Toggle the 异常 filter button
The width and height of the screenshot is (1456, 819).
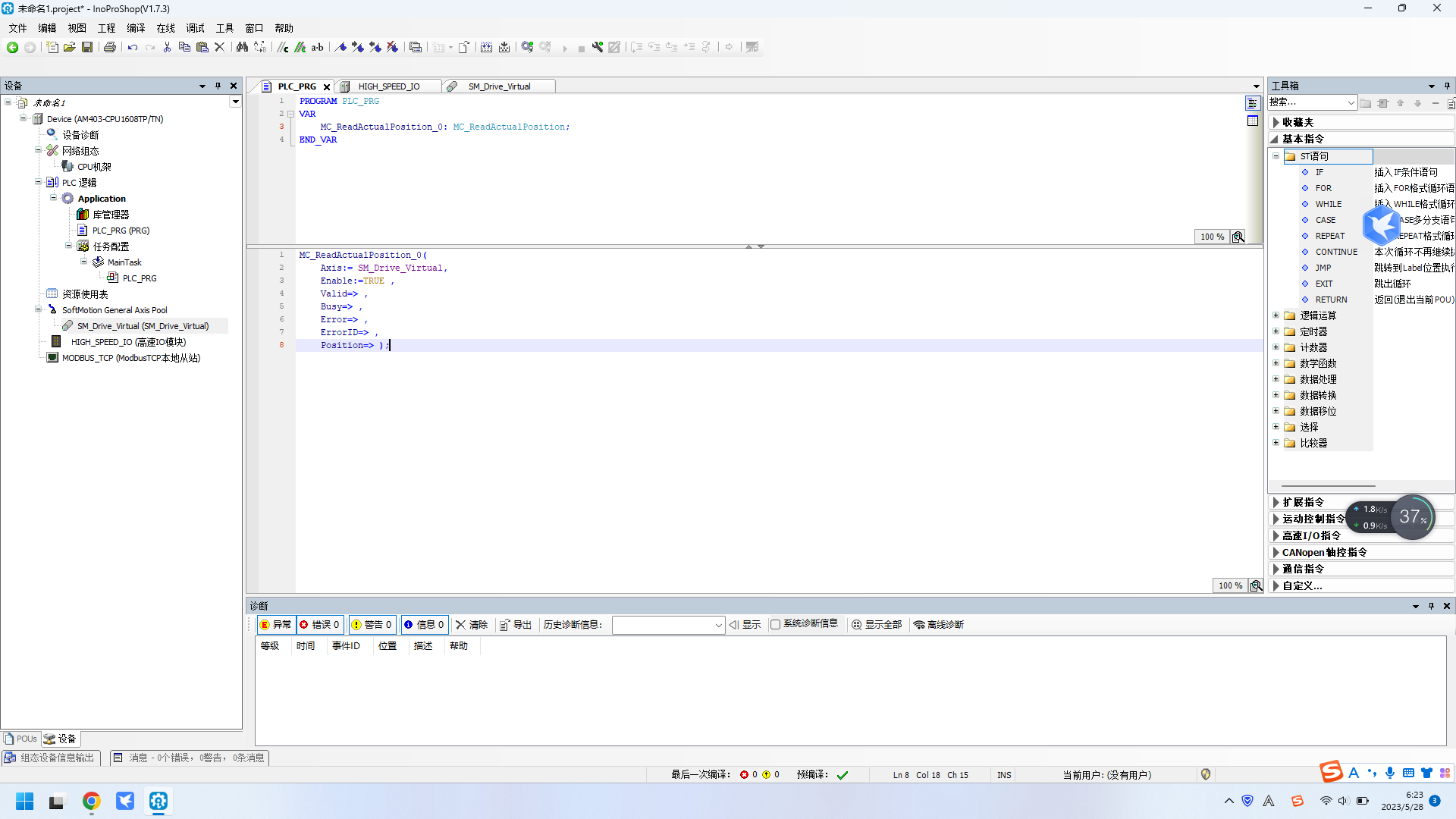click(276, 625)
